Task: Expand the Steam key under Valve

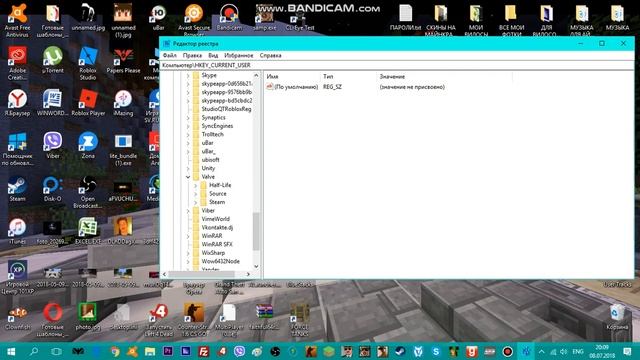Action: click(x=196, y=202)
